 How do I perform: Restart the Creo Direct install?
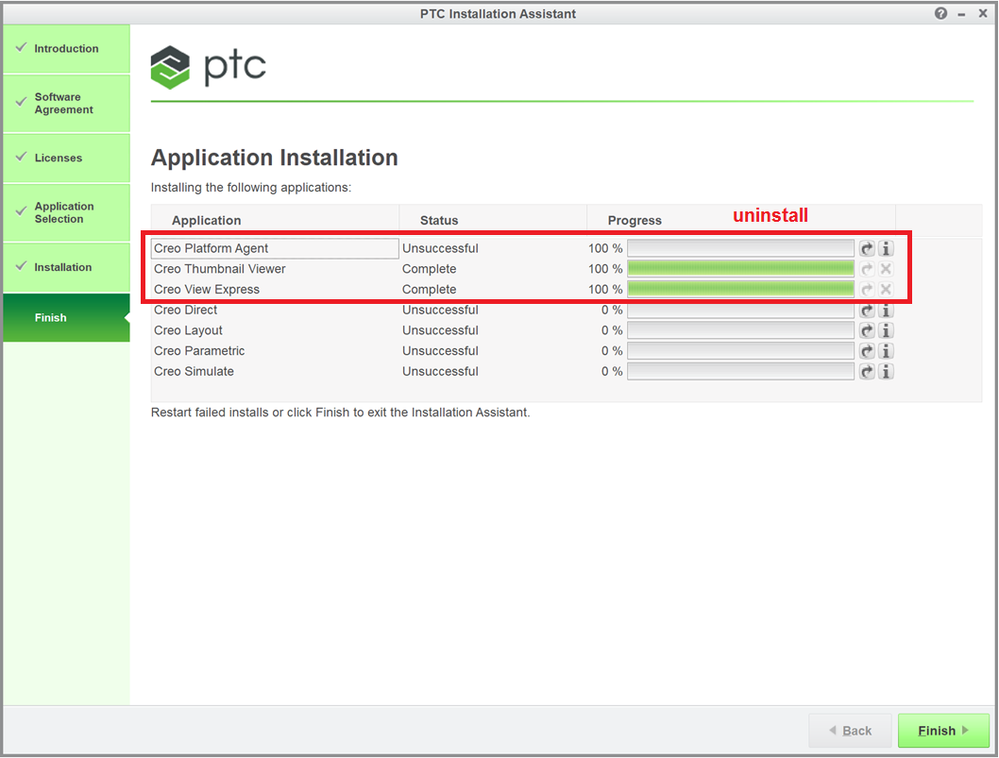866,310
